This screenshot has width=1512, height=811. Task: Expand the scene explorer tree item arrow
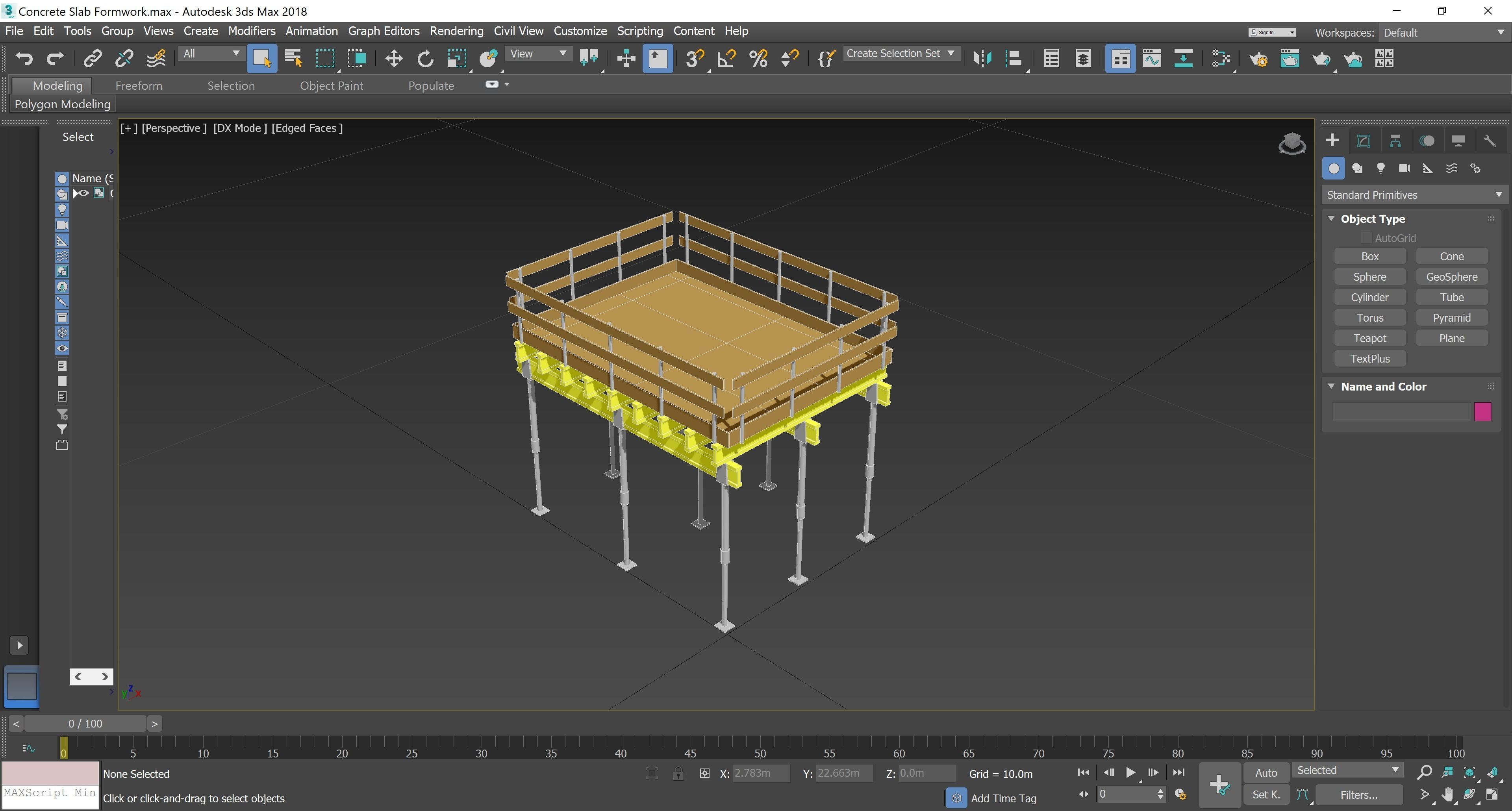75,193
